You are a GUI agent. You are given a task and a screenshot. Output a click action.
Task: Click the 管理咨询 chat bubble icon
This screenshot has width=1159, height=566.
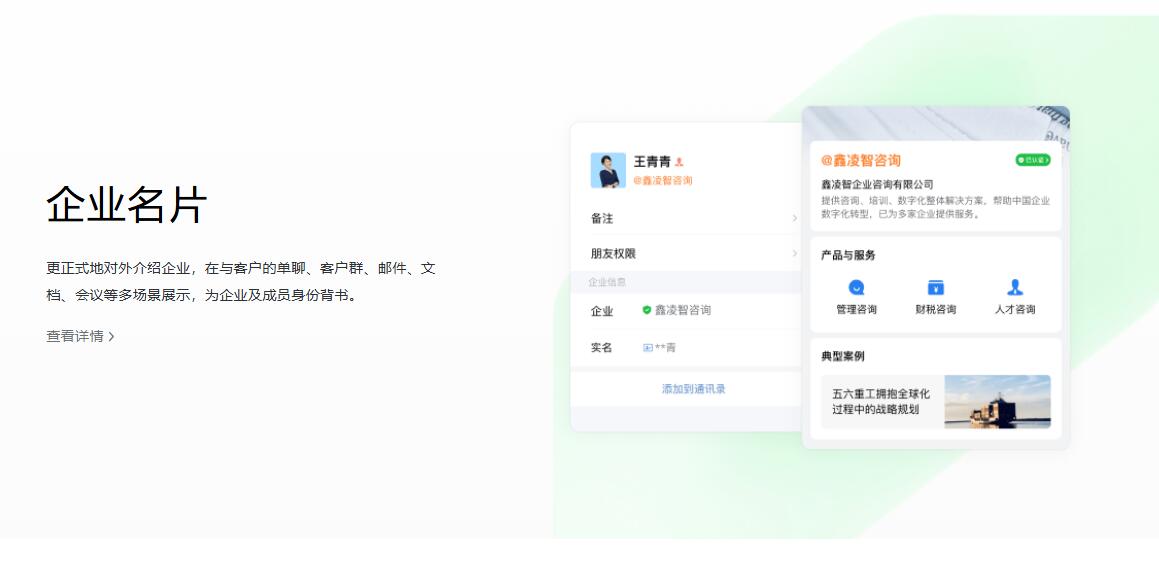coord(856,287)
